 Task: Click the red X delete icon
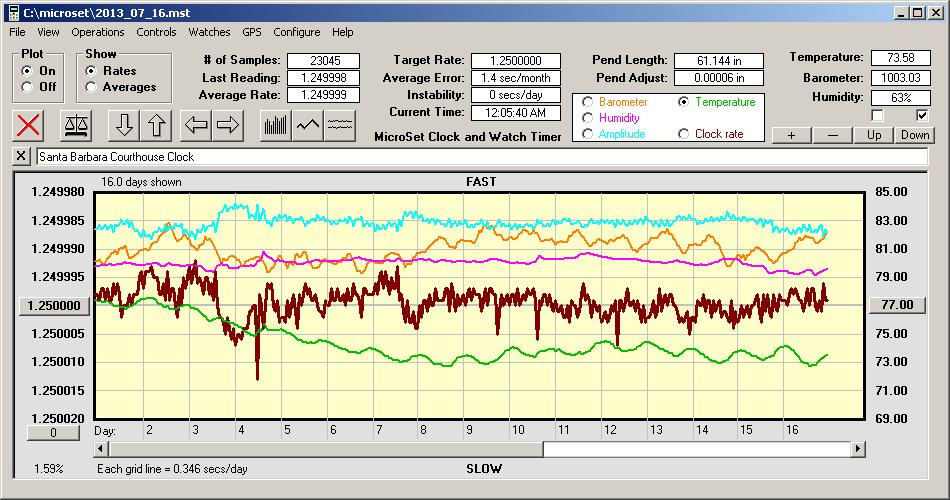(x=30, y=125)
